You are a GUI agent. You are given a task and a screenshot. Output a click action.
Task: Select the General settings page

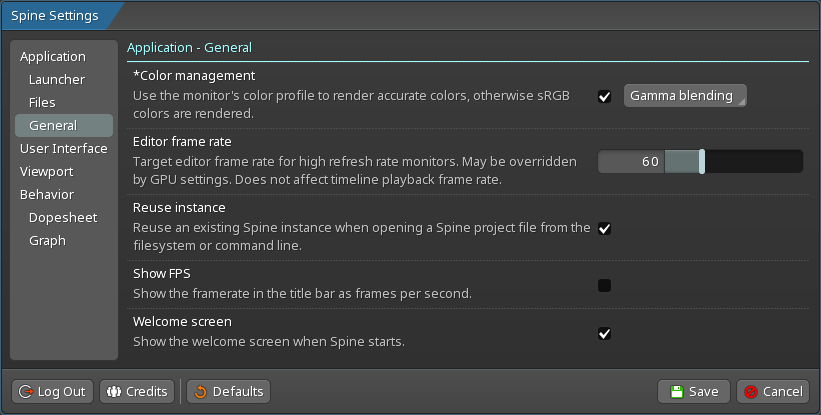click(x=53, y=126)
